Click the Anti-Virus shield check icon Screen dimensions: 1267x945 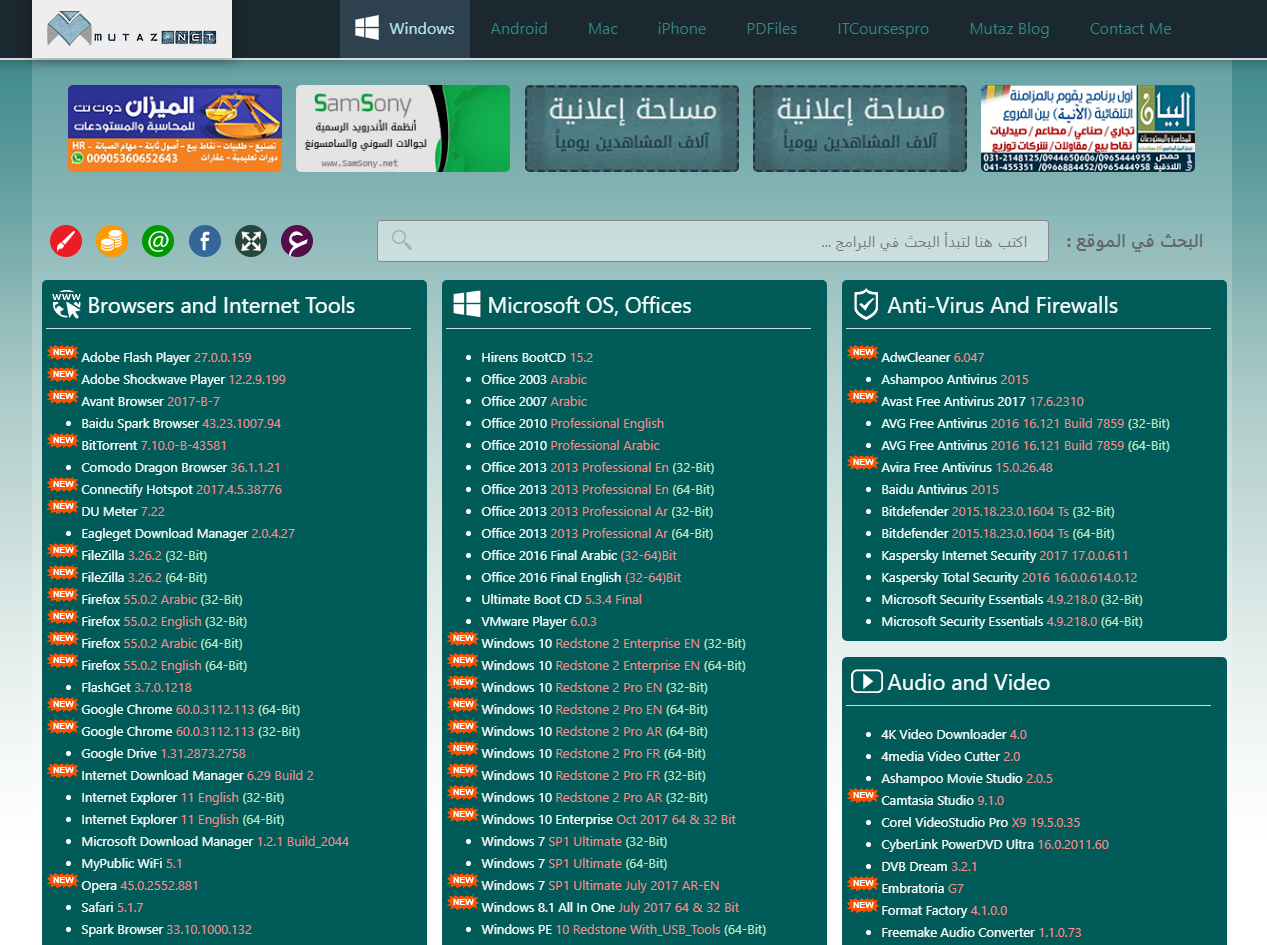tap(865, 305)
